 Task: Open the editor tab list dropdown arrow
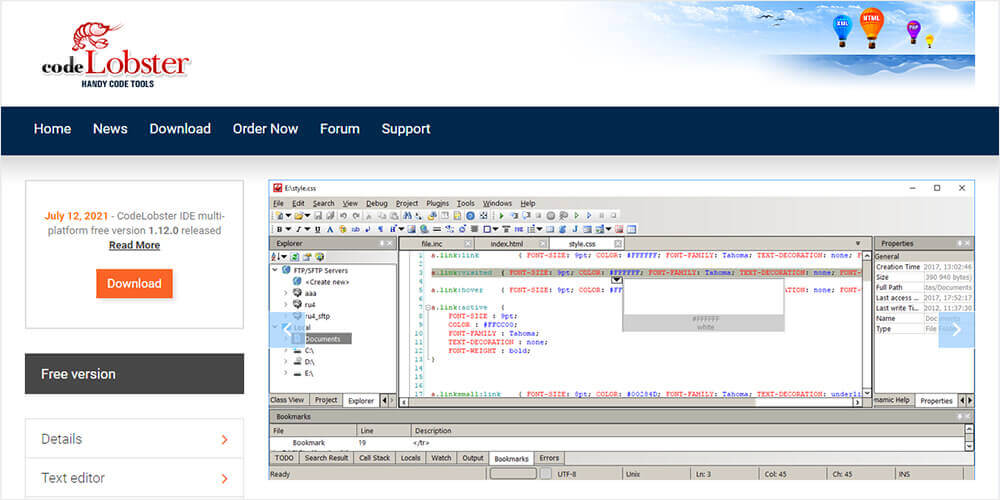858,244
